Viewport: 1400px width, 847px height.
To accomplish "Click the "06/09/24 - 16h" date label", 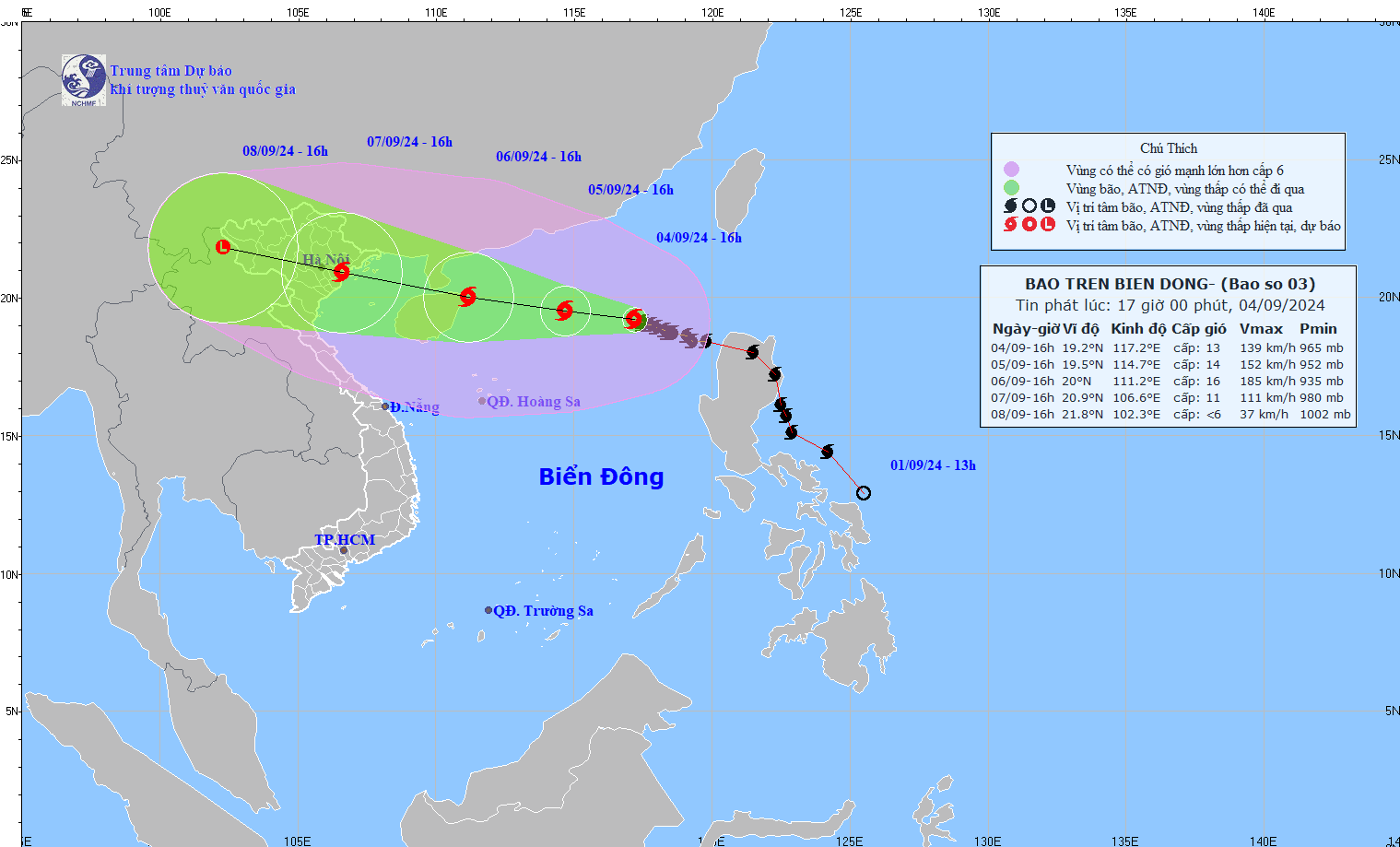I will (x=539, y=157).
